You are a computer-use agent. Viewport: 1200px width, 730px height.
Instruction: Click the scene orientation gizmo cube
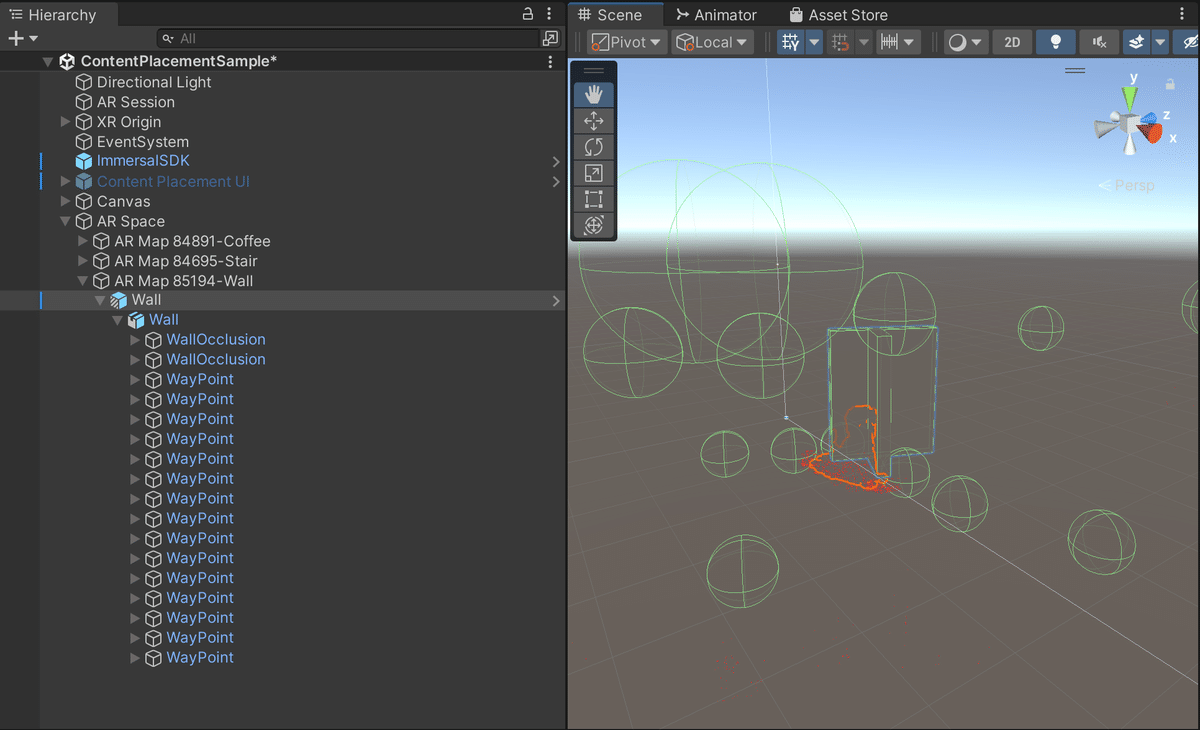tap(1130, 125)
